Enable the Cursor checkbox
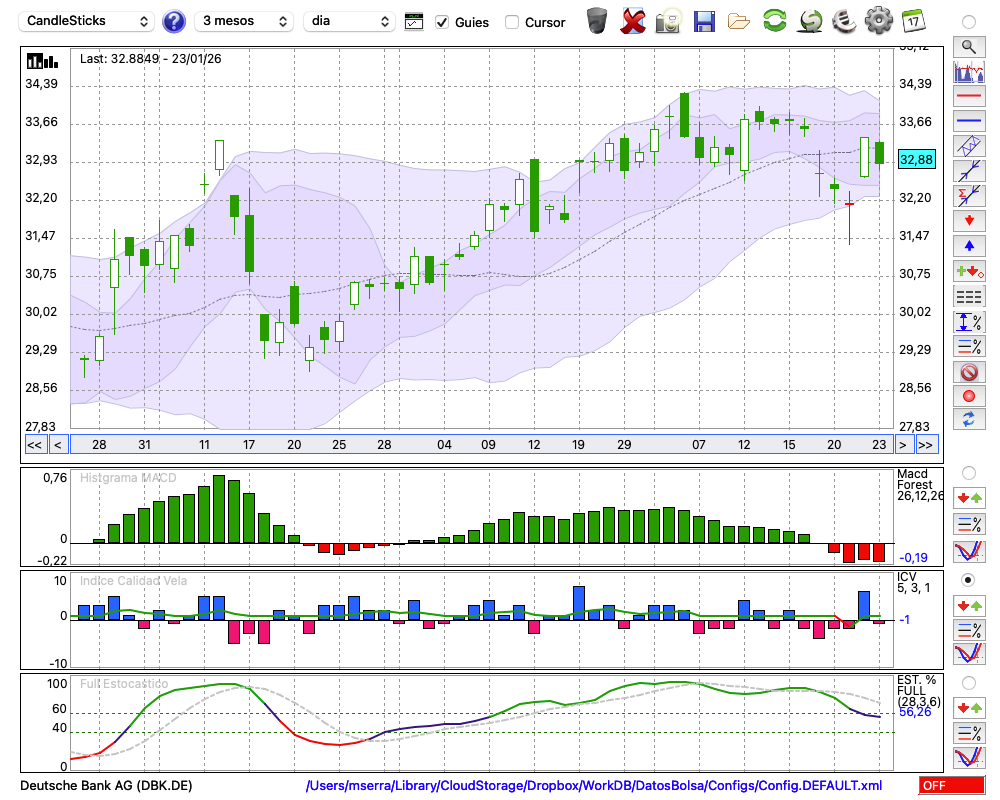1000x800 pixels. tap(512, 22)
